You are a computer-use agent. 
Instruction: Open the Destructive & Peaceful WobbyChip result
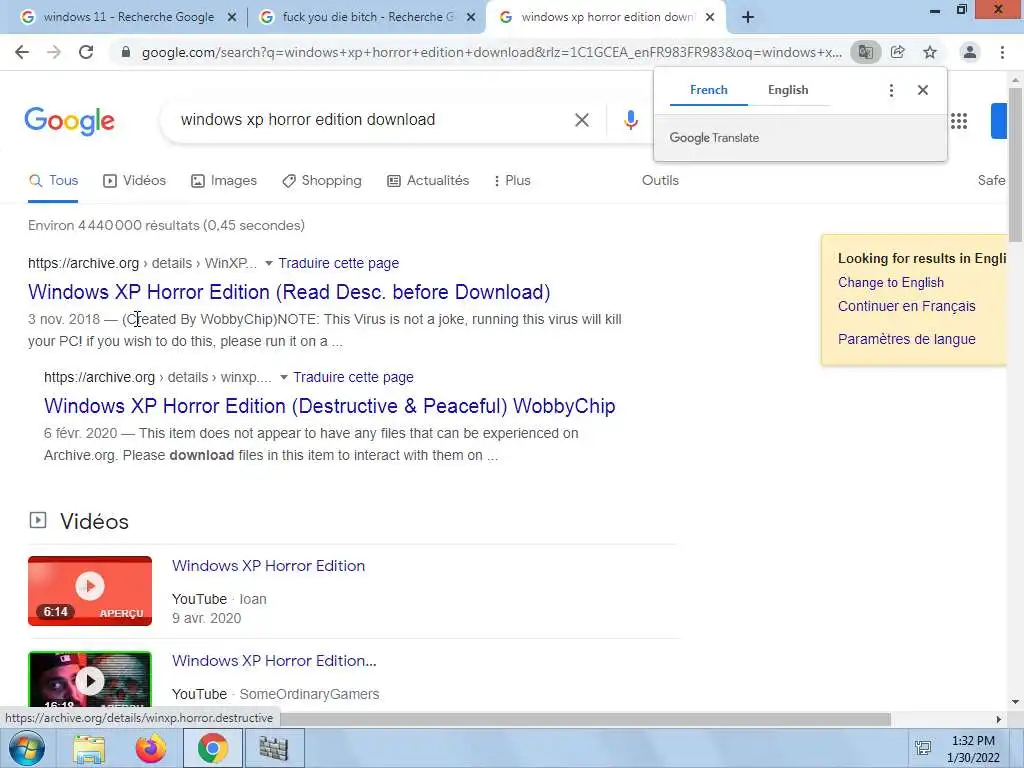[x=330, y=406]
